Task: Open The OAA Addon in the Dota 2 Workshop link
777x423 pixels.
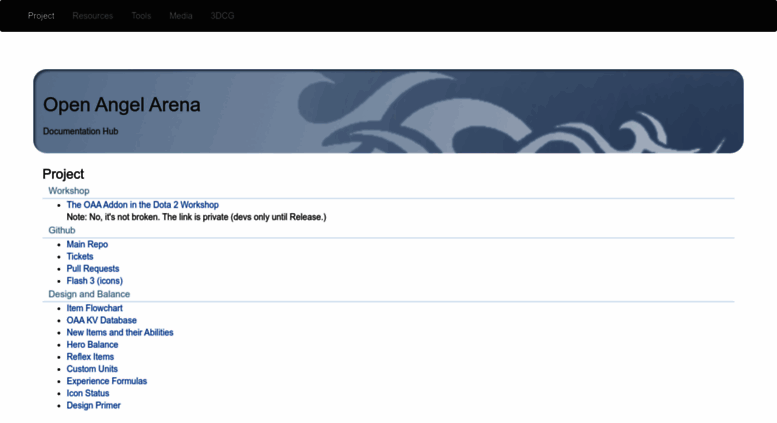Action: coord(143,205)
